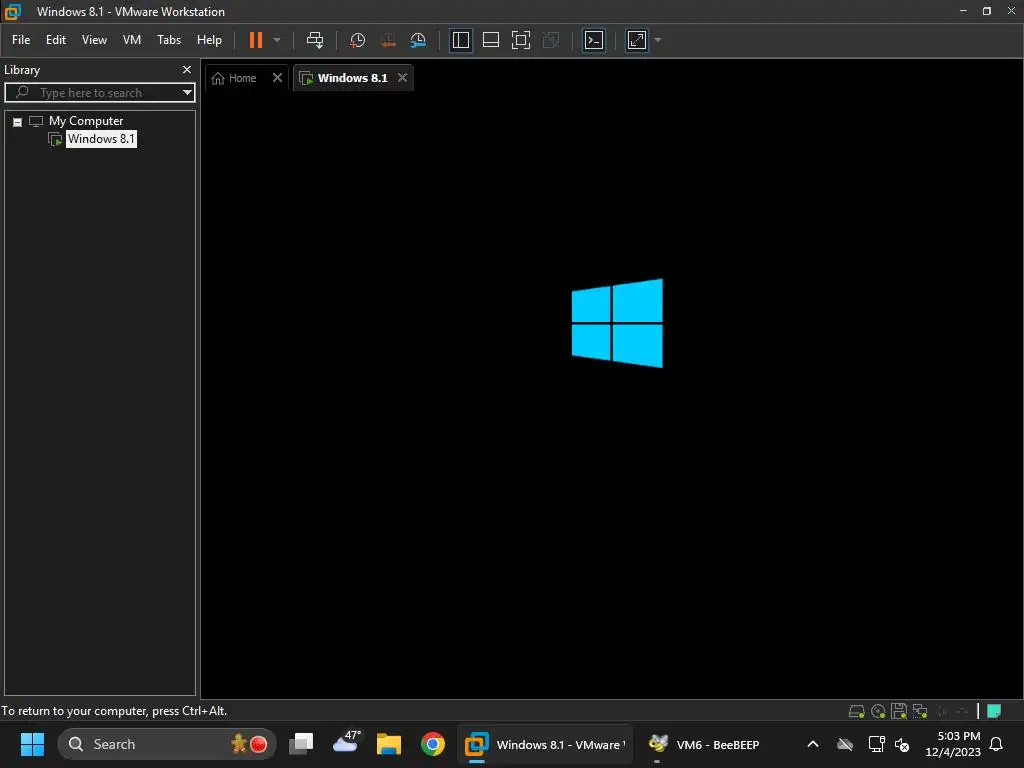Viewport: 1024px width, 768px height.
Task: Open the Help menu
Action: click(x=209, y=40)
